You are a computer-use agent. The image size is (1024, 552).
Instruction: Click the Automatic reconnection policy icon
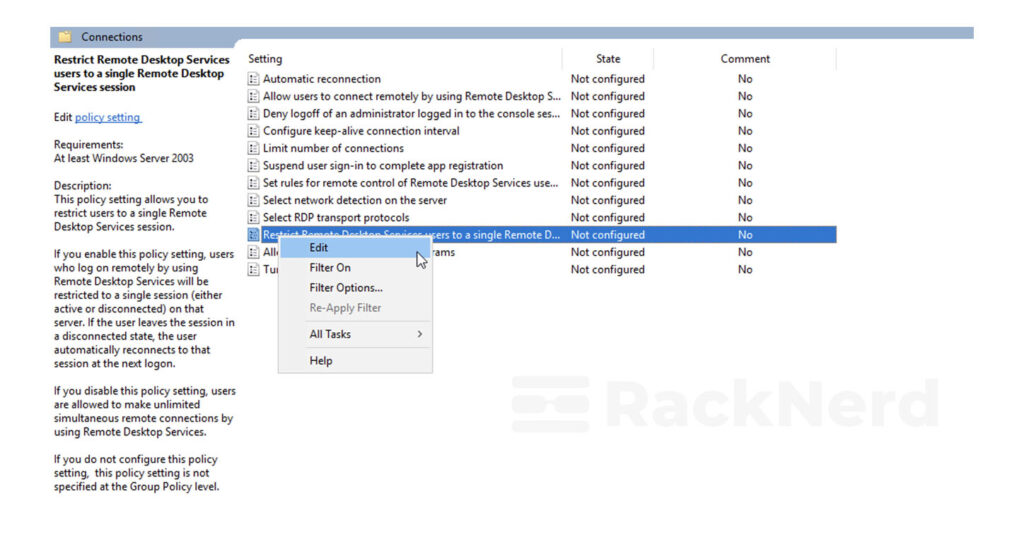[253, 79]
